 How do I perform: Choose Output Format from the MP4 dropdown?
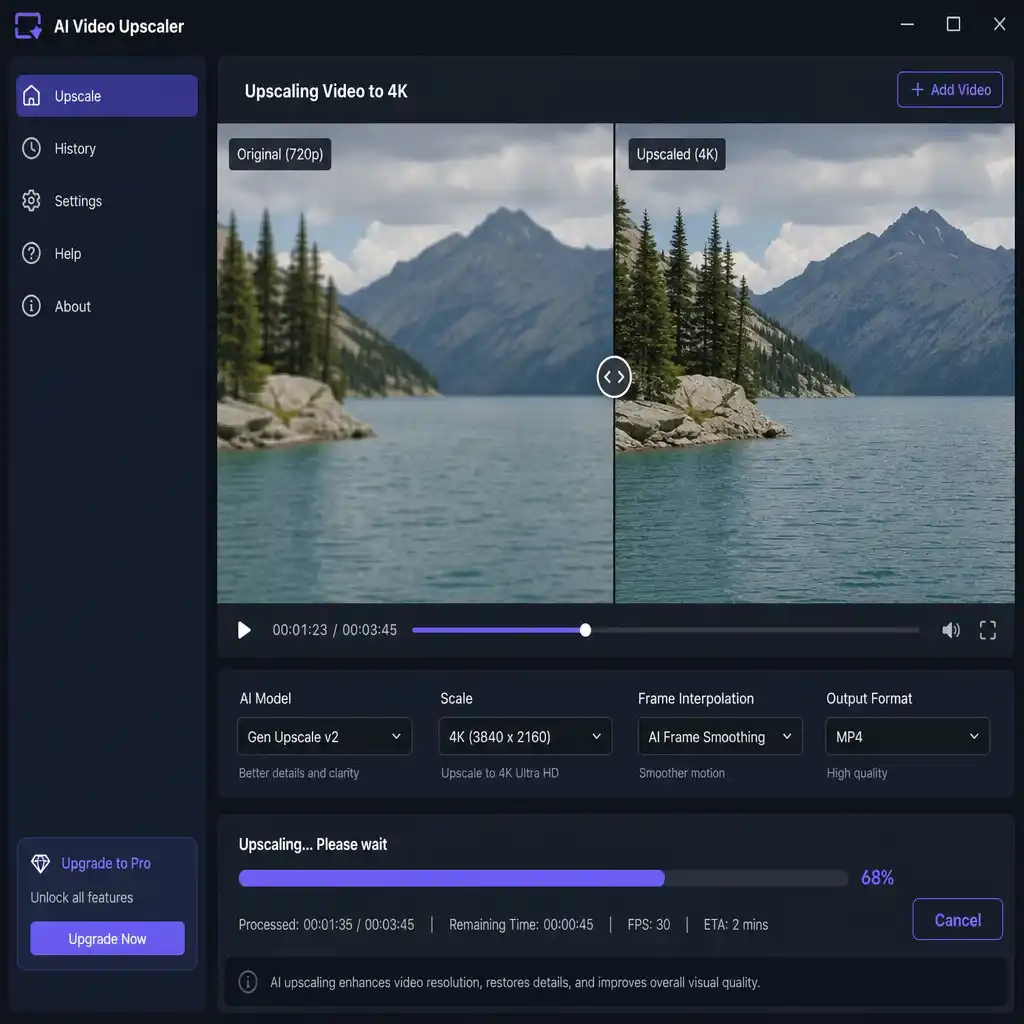[907, 737]
